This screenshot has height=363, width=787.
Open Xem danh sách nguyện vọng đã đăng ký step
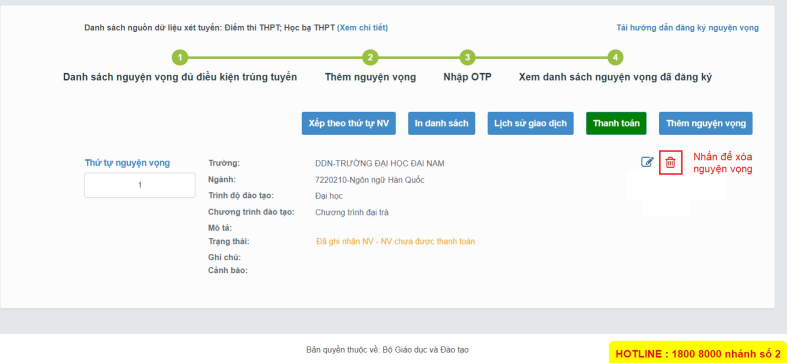615,77
